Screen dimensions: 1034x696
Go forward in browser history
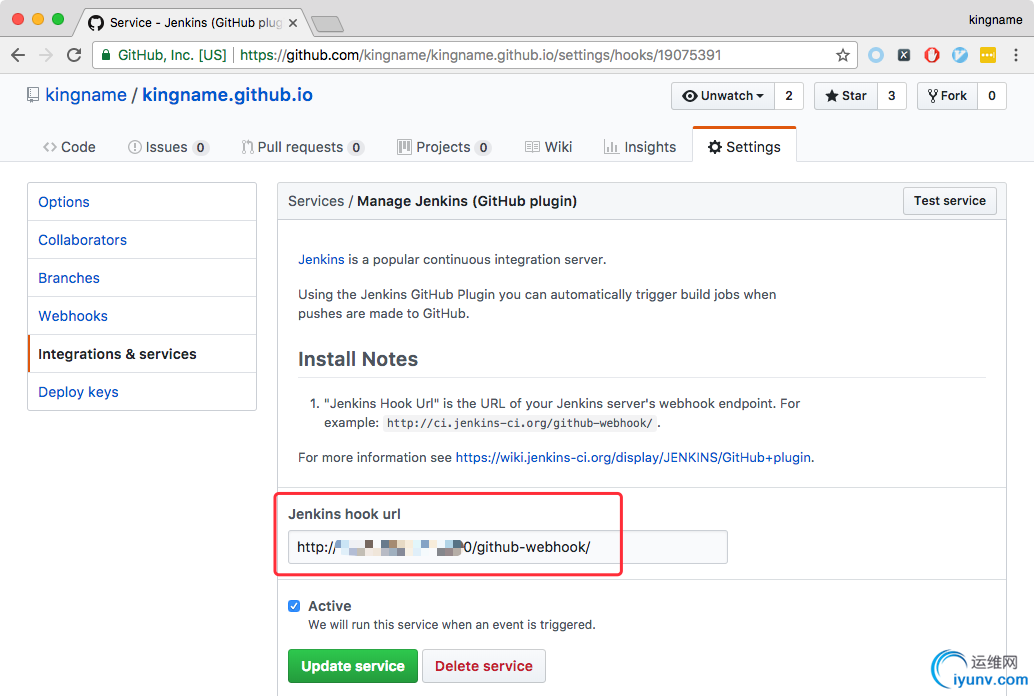(46, 55)
